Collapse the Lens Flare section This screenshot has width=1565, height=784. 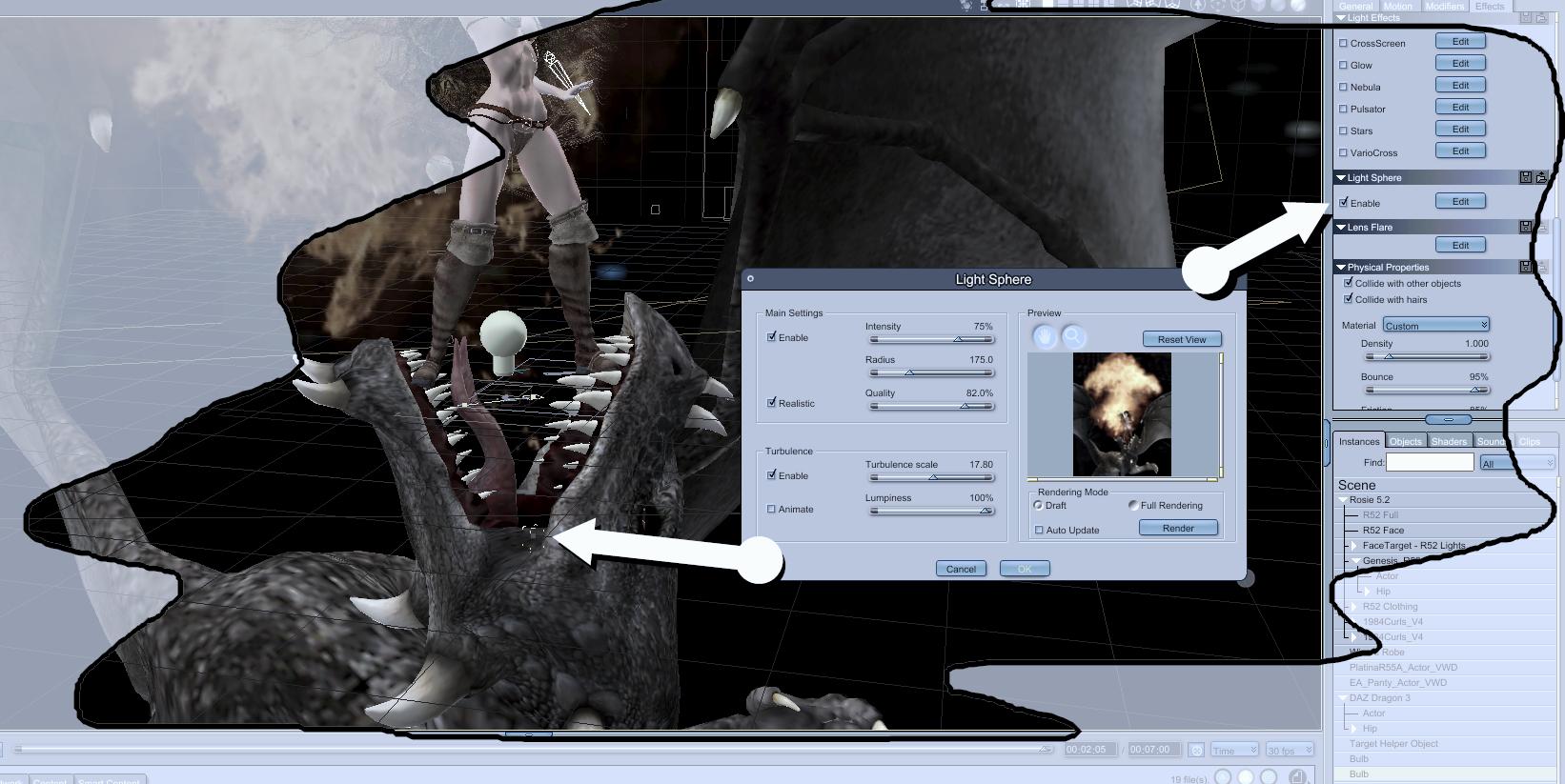click(1341, 228)
